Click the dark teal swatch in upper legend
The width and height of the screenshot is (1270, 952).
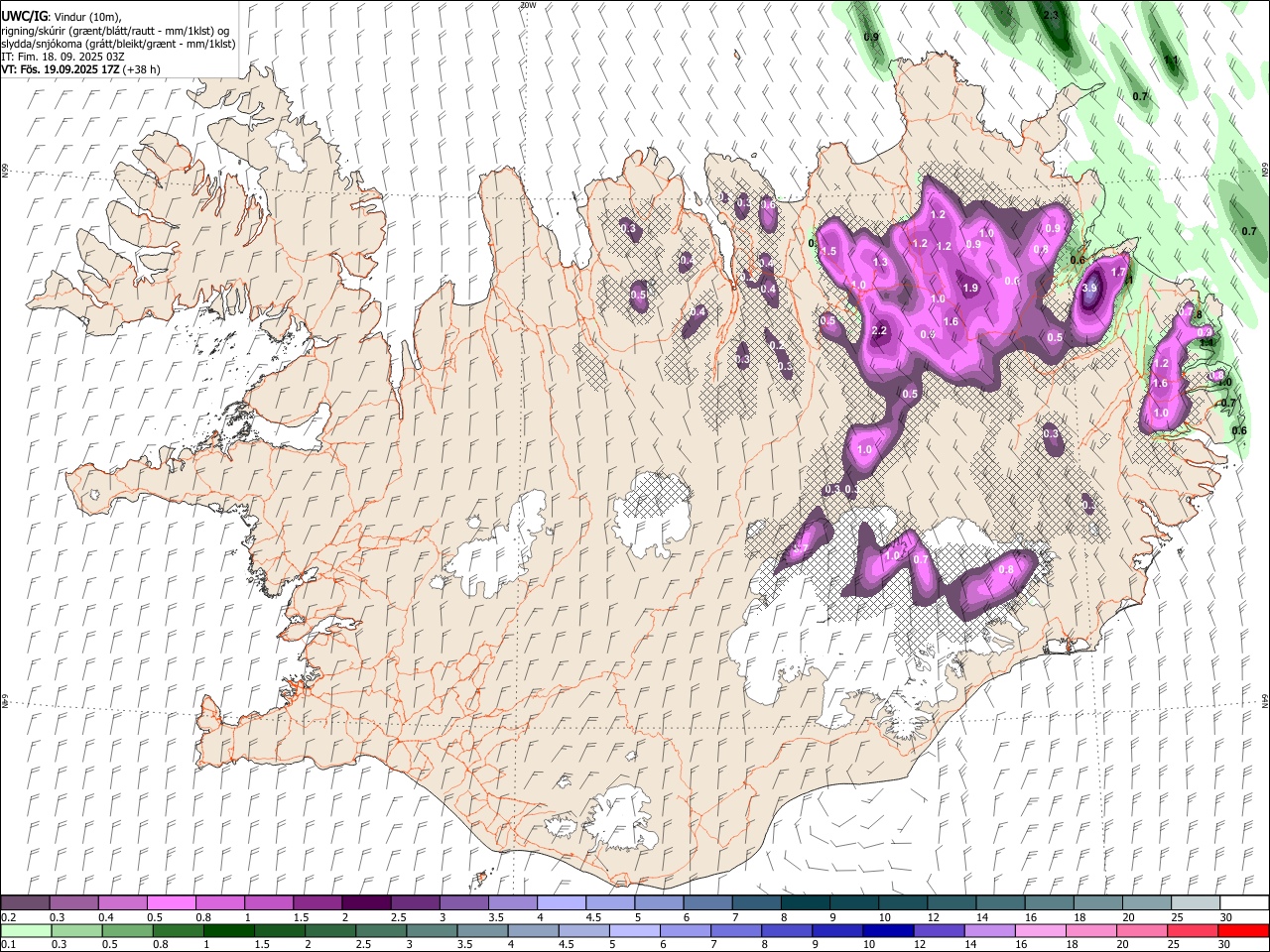[x=806, y=903]
